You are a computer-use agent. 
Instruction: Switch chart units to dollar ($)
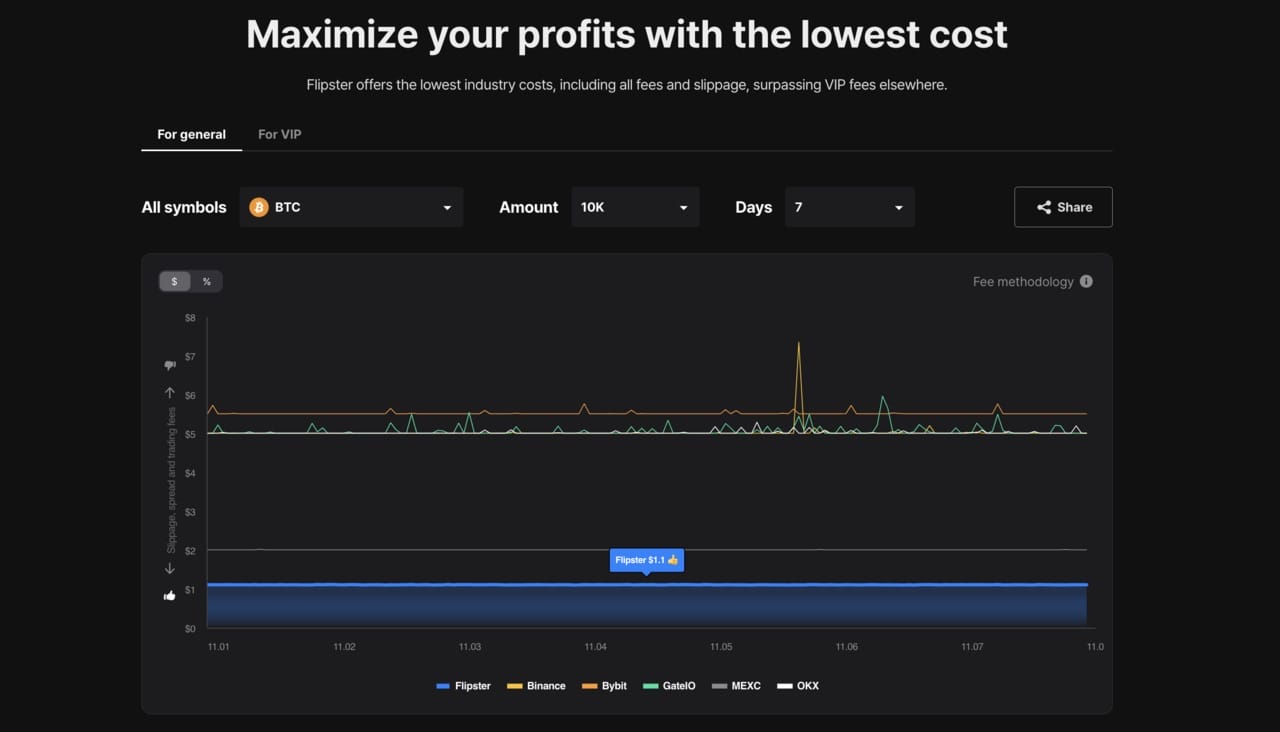tap(175, 282)
